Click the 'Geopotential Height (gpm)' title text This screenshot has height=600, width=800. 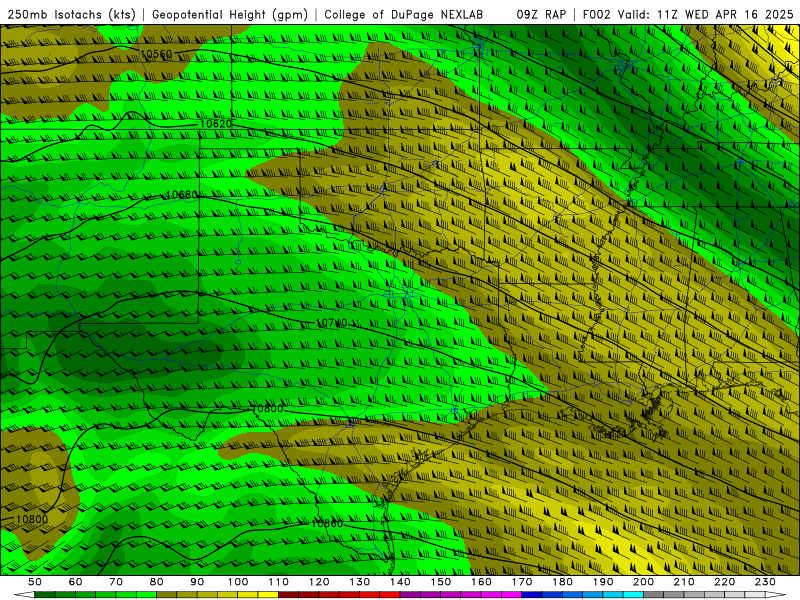point(230,14)
